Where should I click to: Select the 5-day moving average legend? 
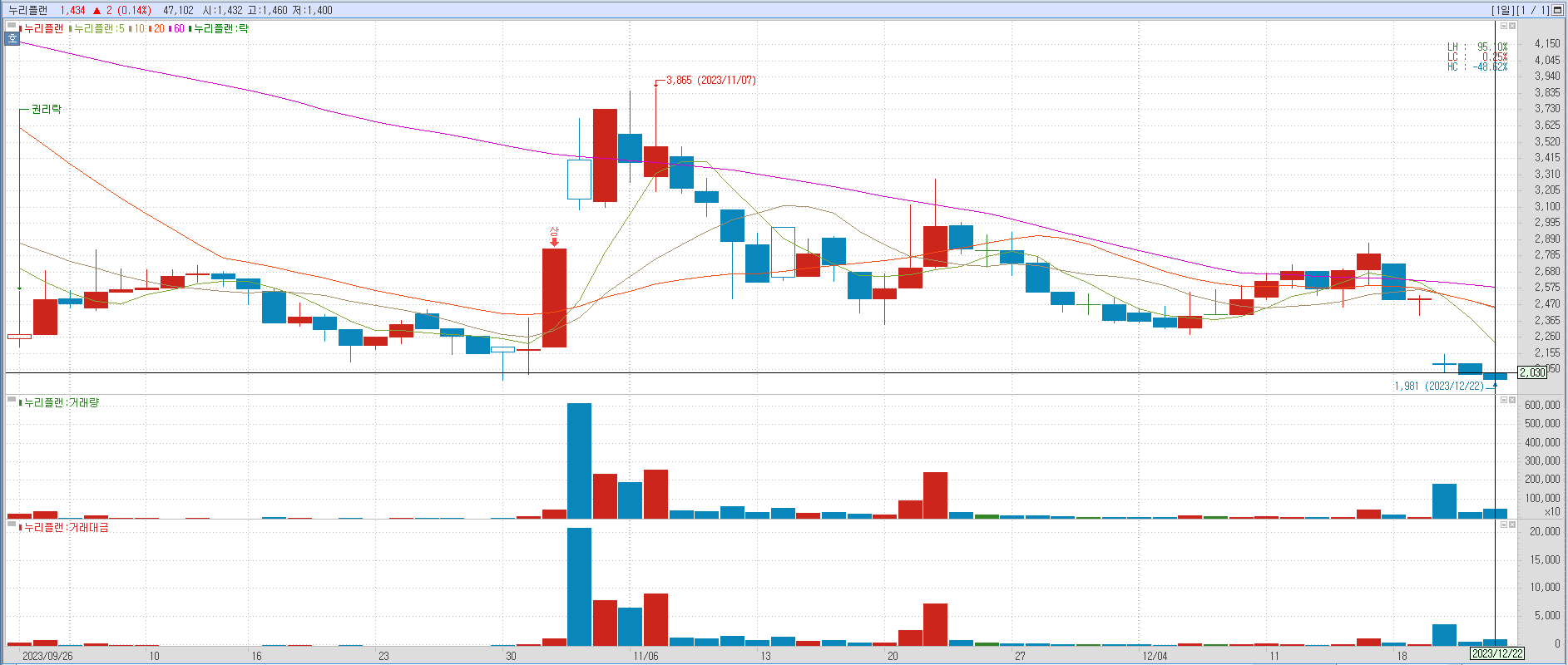coord(98,28)
